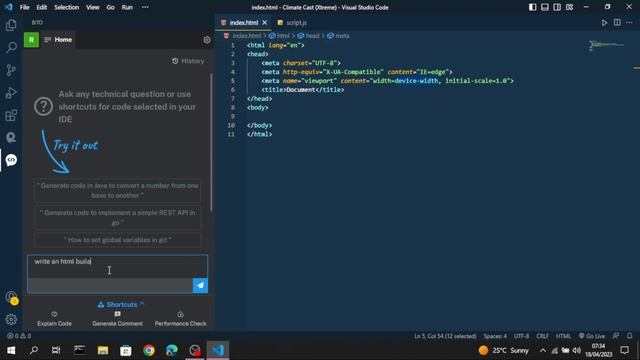Open Google Chrome from taskbar
This screenshot has height=360, width=640.
149,350
